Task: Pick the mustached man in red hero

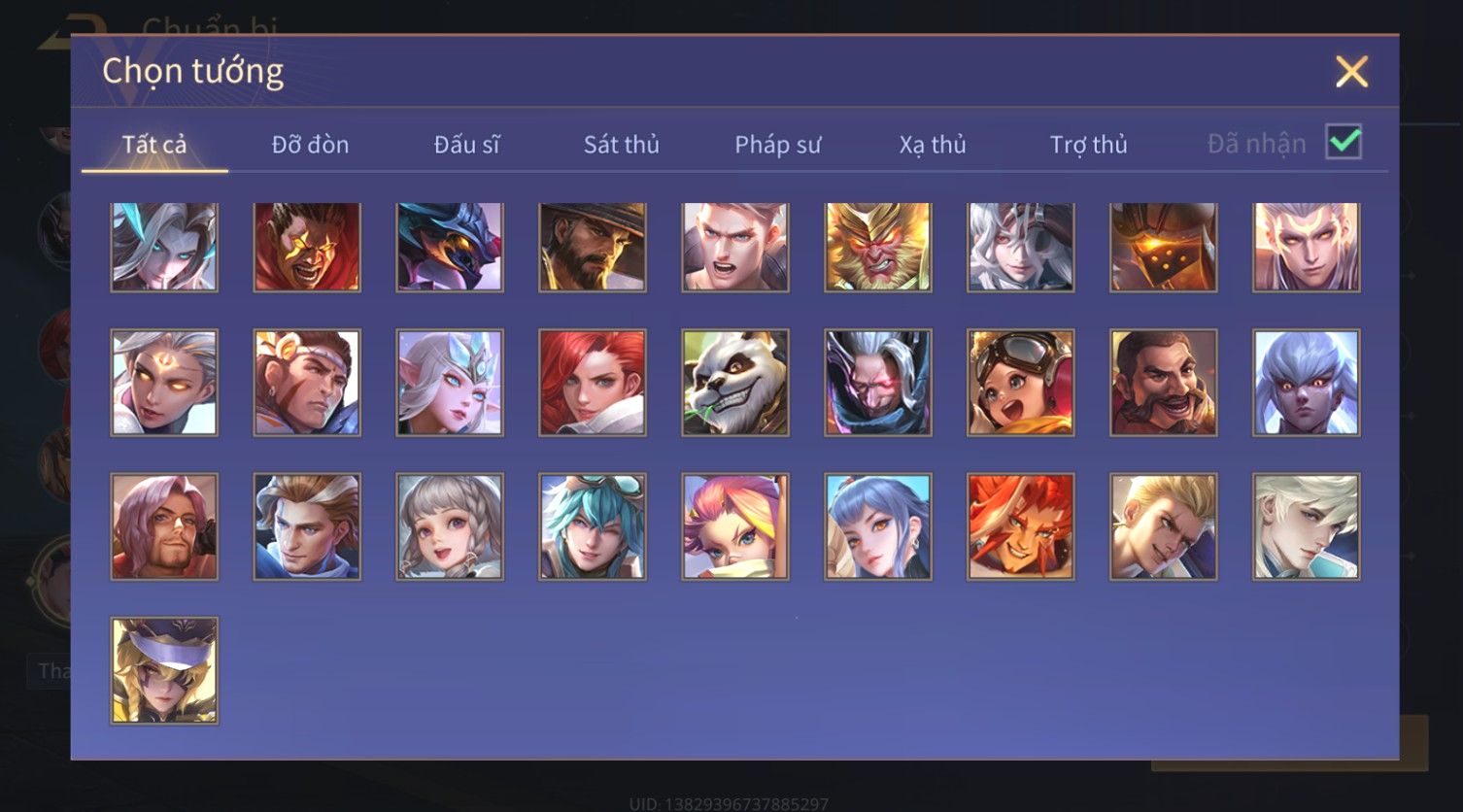Action: point(1164,383)
